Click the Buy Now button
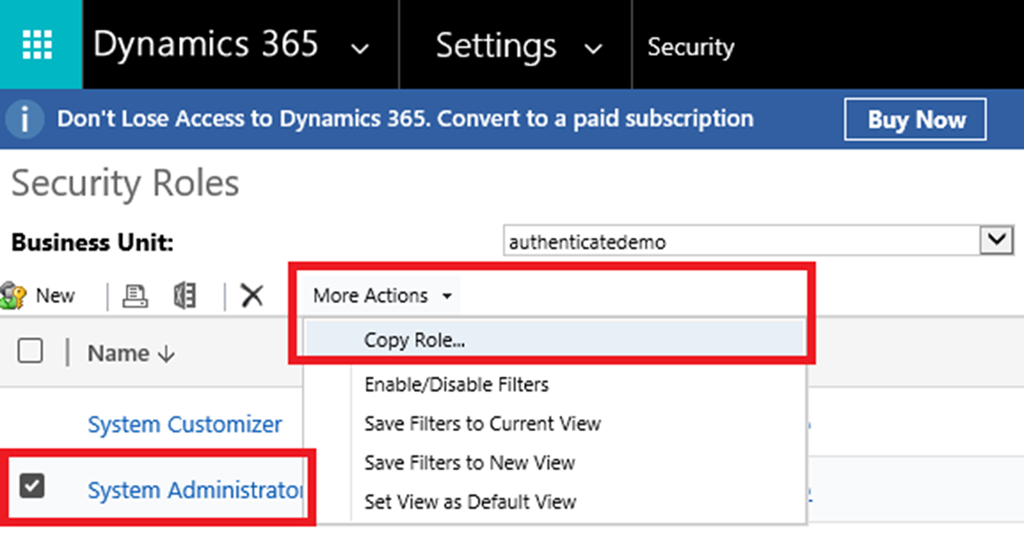This screenshot has width=1024, height=539. coord(915,120)
